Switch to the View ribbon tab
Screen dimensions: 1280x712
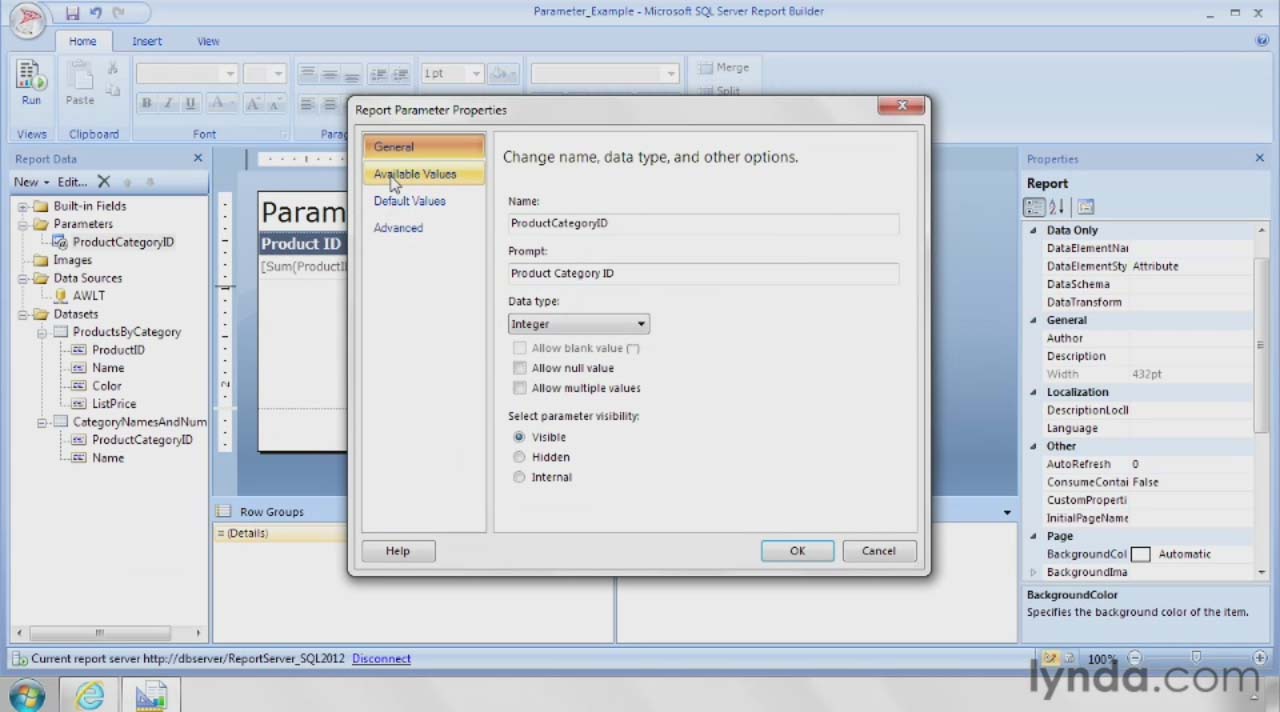[208, 41]
